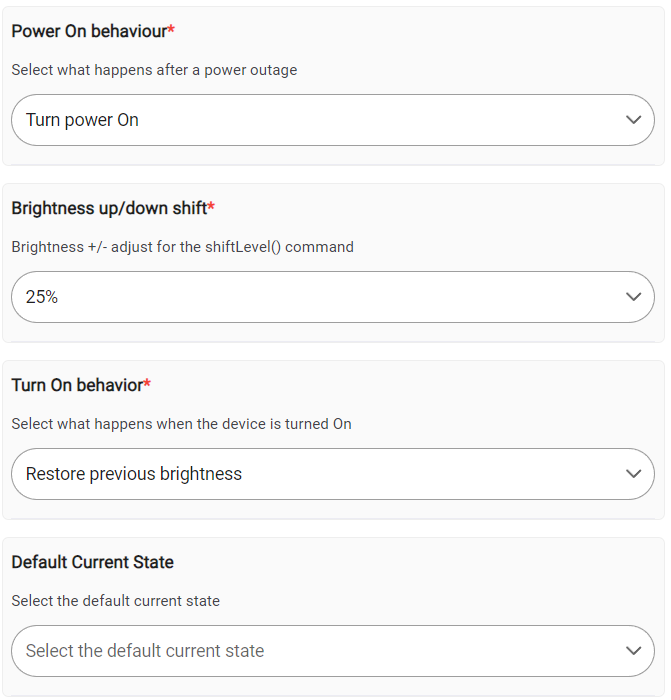
Task: Open the "Select the default current state" combo box
Action: (x=300, y=651)
